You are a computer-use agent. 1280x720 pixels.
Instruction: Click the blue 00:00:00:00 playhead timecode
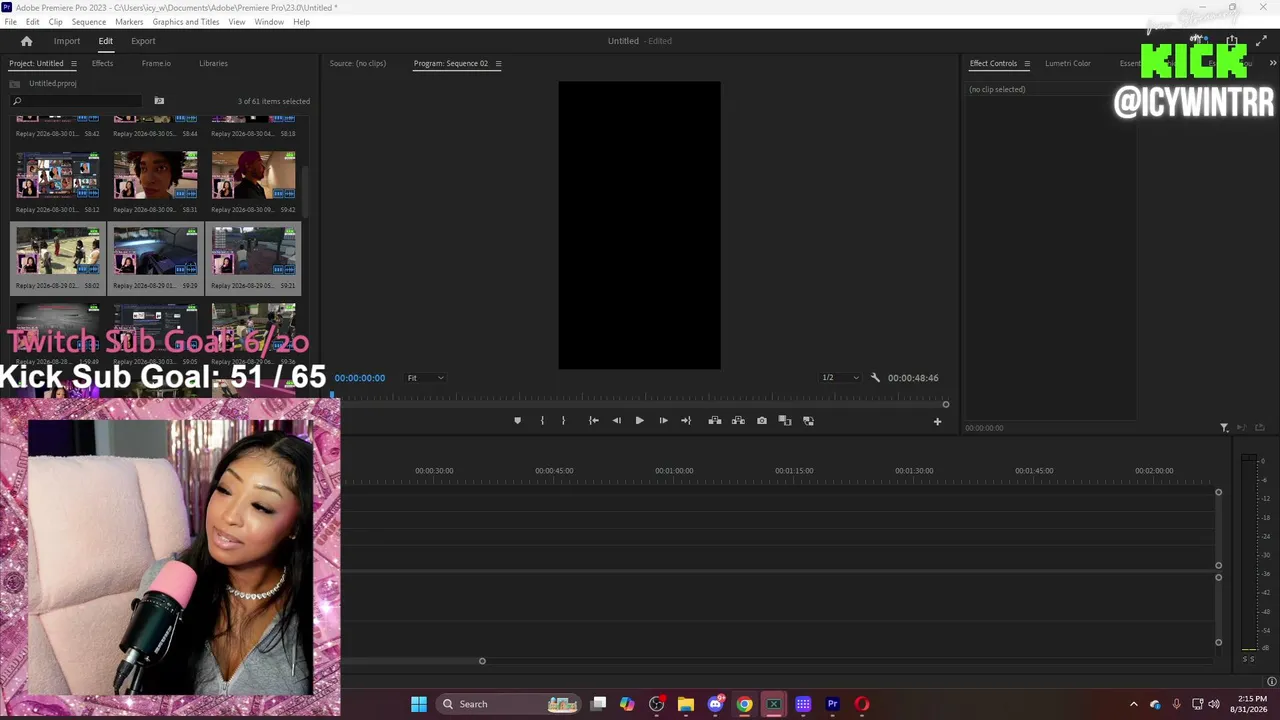360,378
